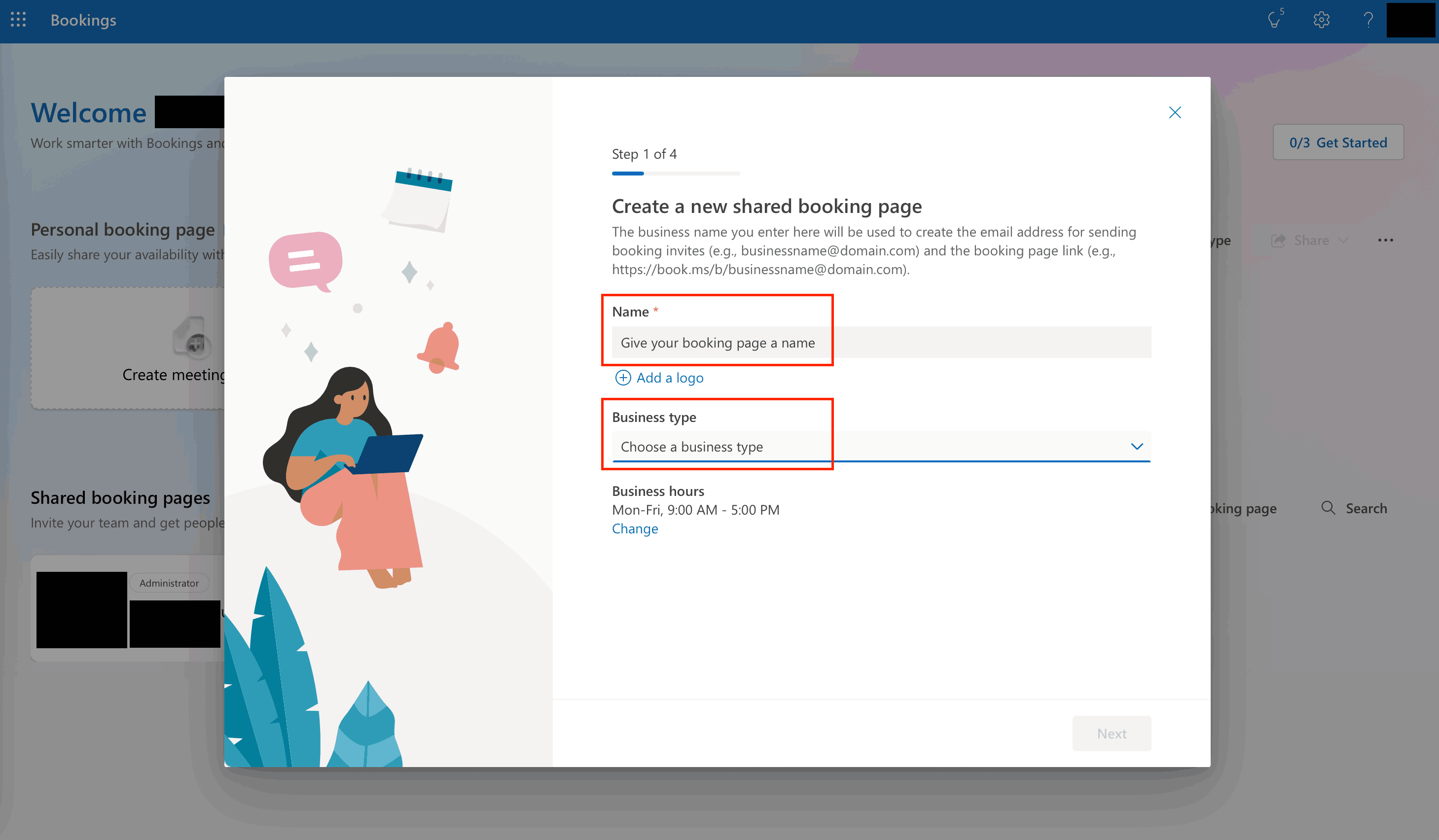The width and height of the screenshot is (1439, 840).
Task: Focus the booking page Name field
Action: [881, 343]
